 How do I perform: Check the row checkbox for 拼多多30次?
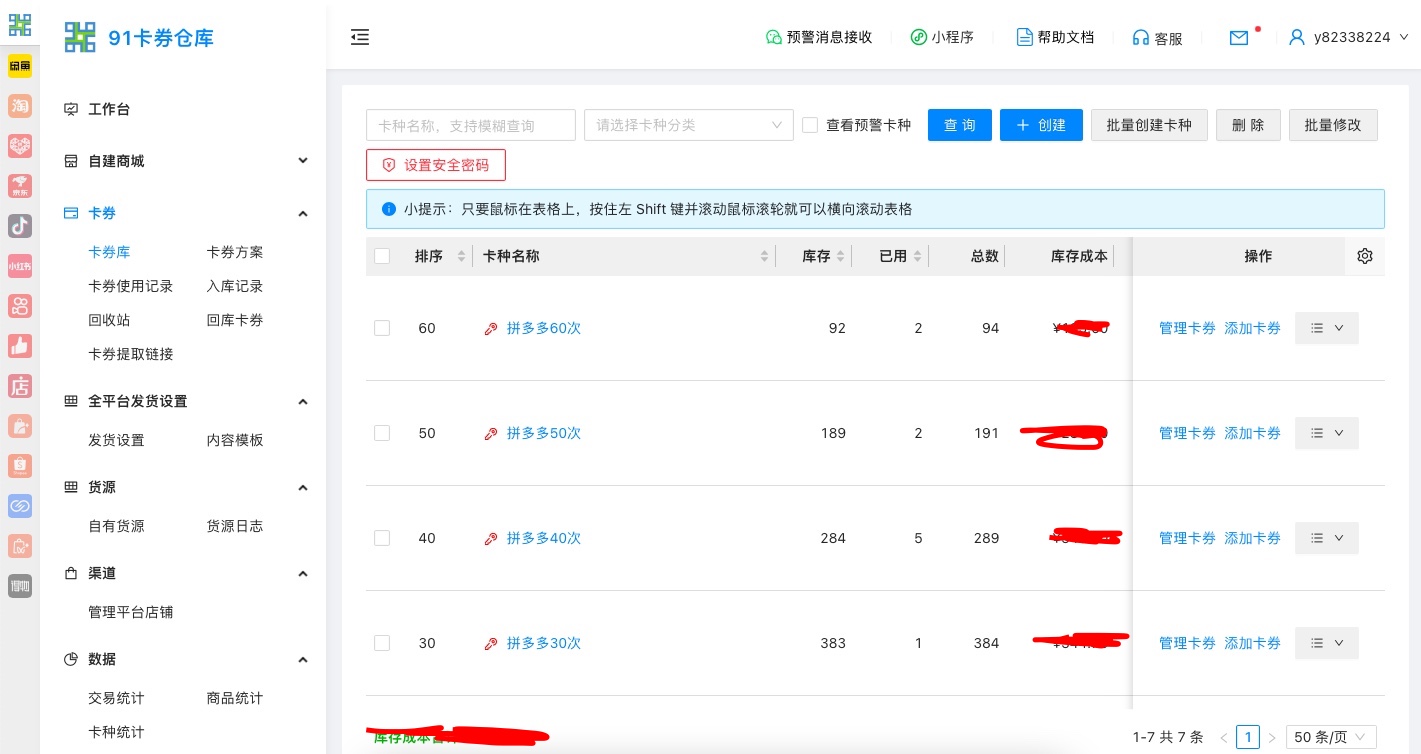(382, 643)
